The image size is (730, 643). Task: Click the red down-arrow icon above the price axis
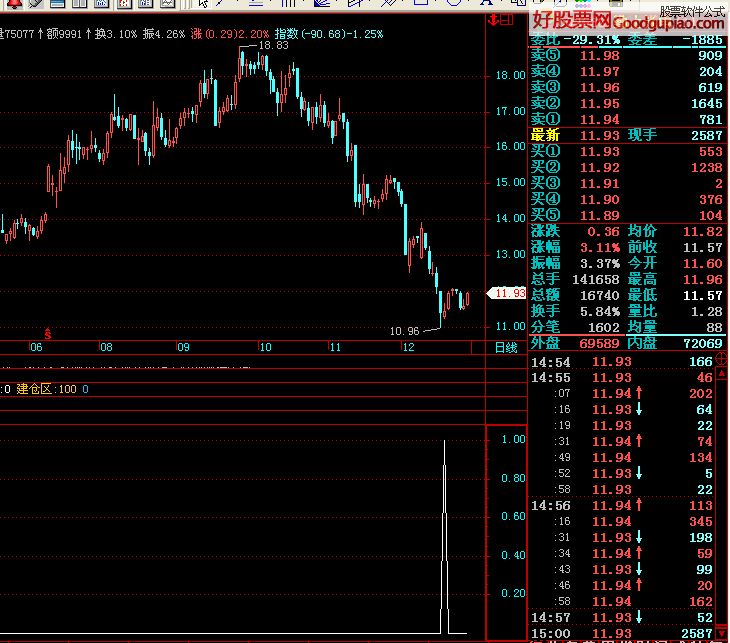tap(492, 17)
